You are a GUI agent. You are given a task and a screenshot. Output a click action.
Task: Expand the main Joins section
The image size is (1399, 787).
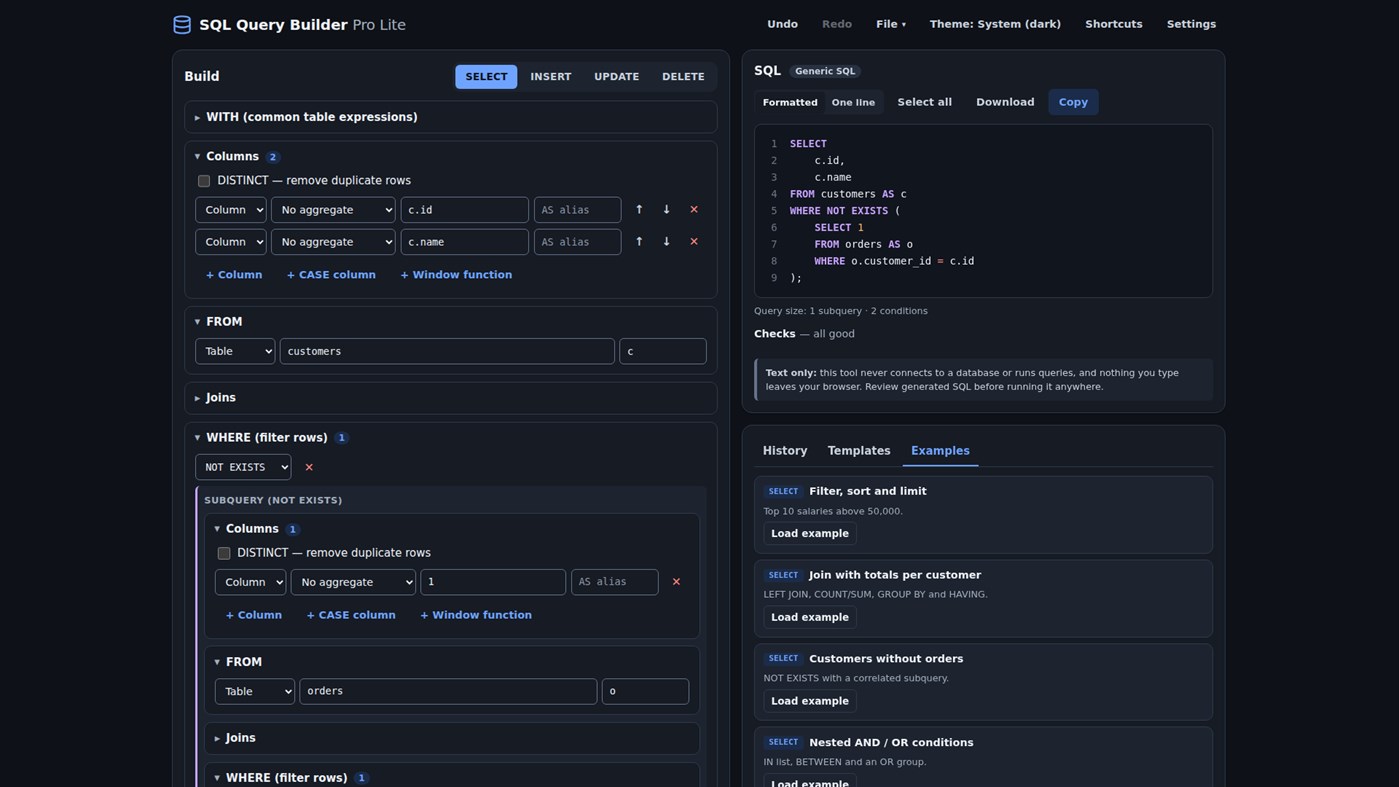coord(451,398)
